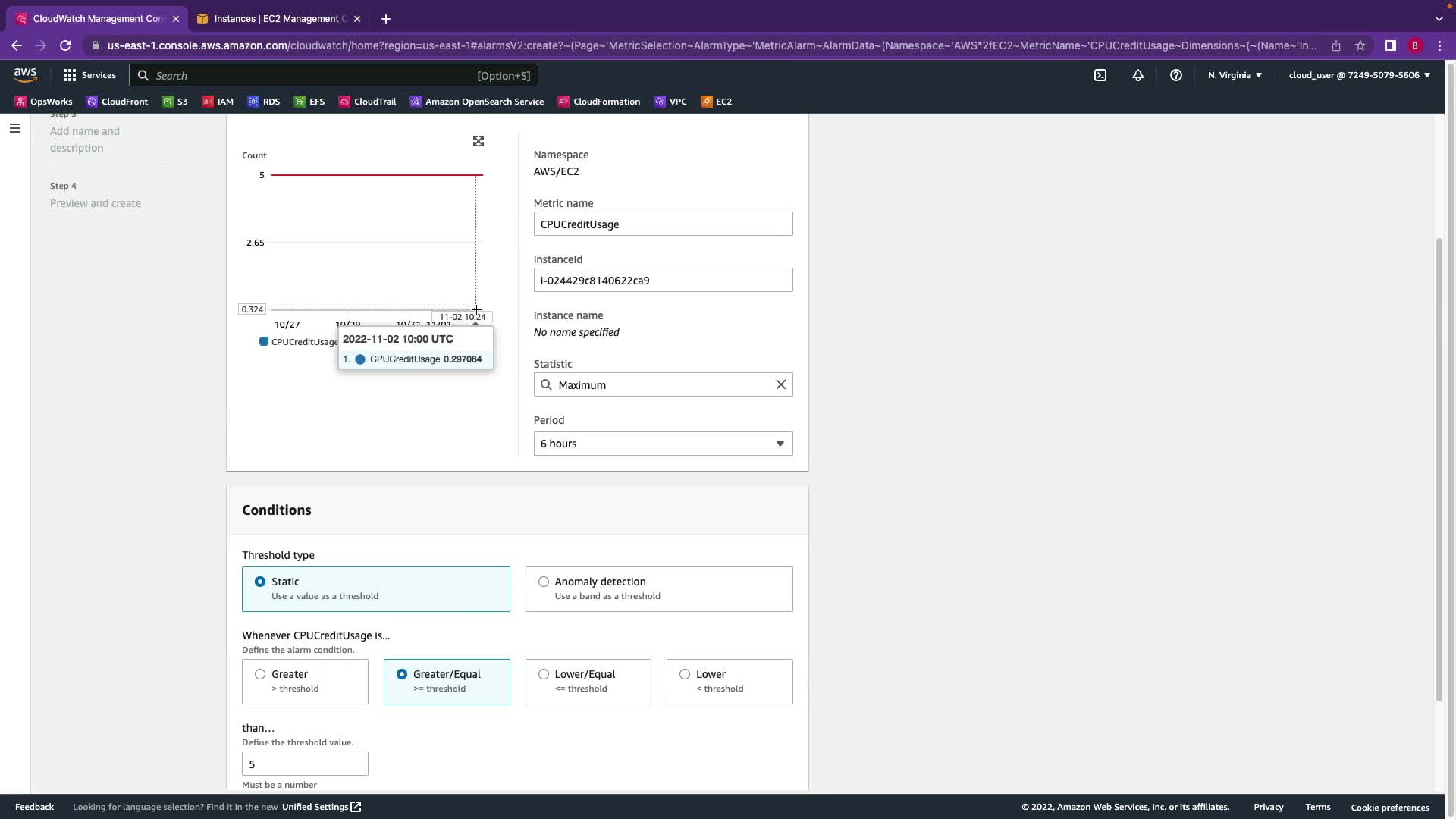
Task: Open the AWS CloudShell icon
Action: click(x=1100, y=75)
